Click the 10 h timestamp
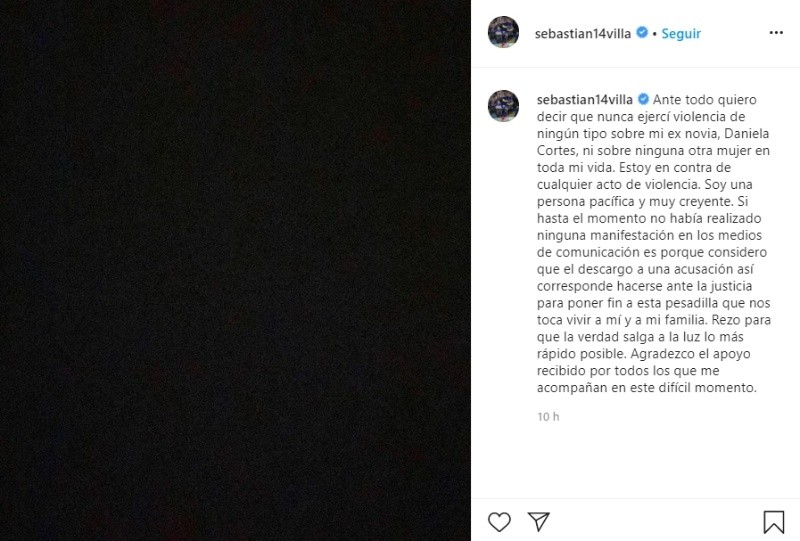 tap(548, 417)
